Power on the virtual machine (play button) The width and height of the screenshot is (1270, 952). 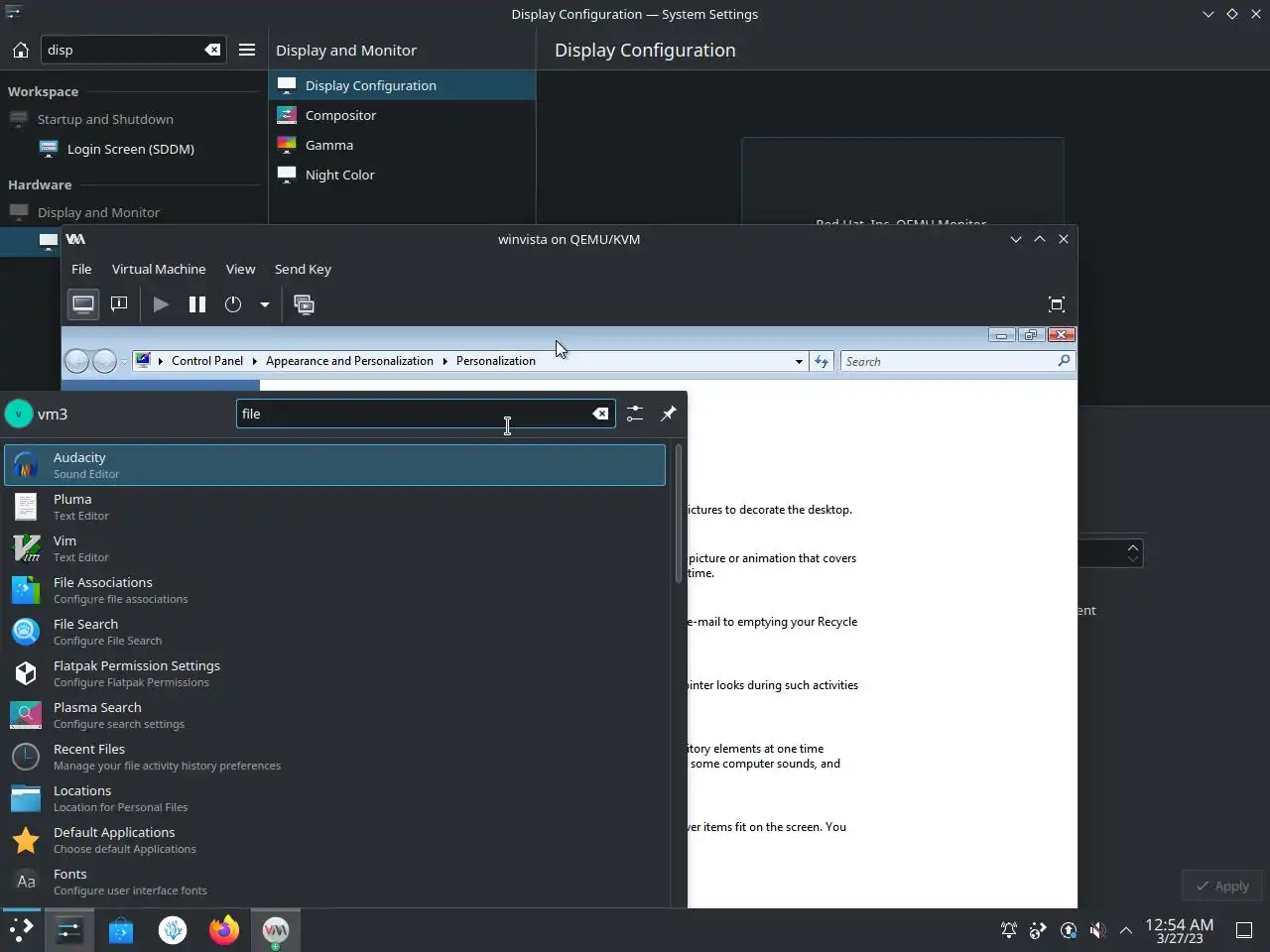161,304
